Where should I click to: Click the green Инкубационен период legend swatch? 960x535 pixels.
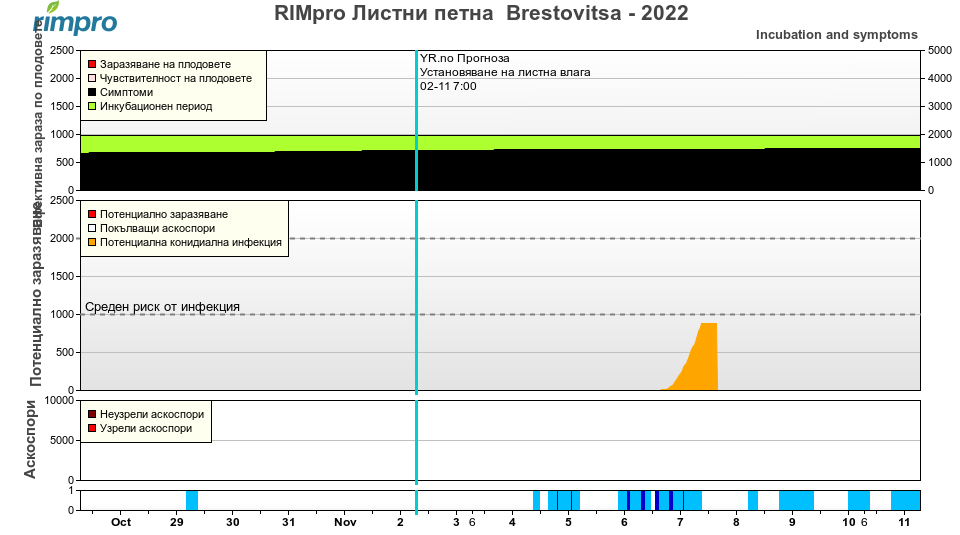pyautogui.click(x=92, y=107)
